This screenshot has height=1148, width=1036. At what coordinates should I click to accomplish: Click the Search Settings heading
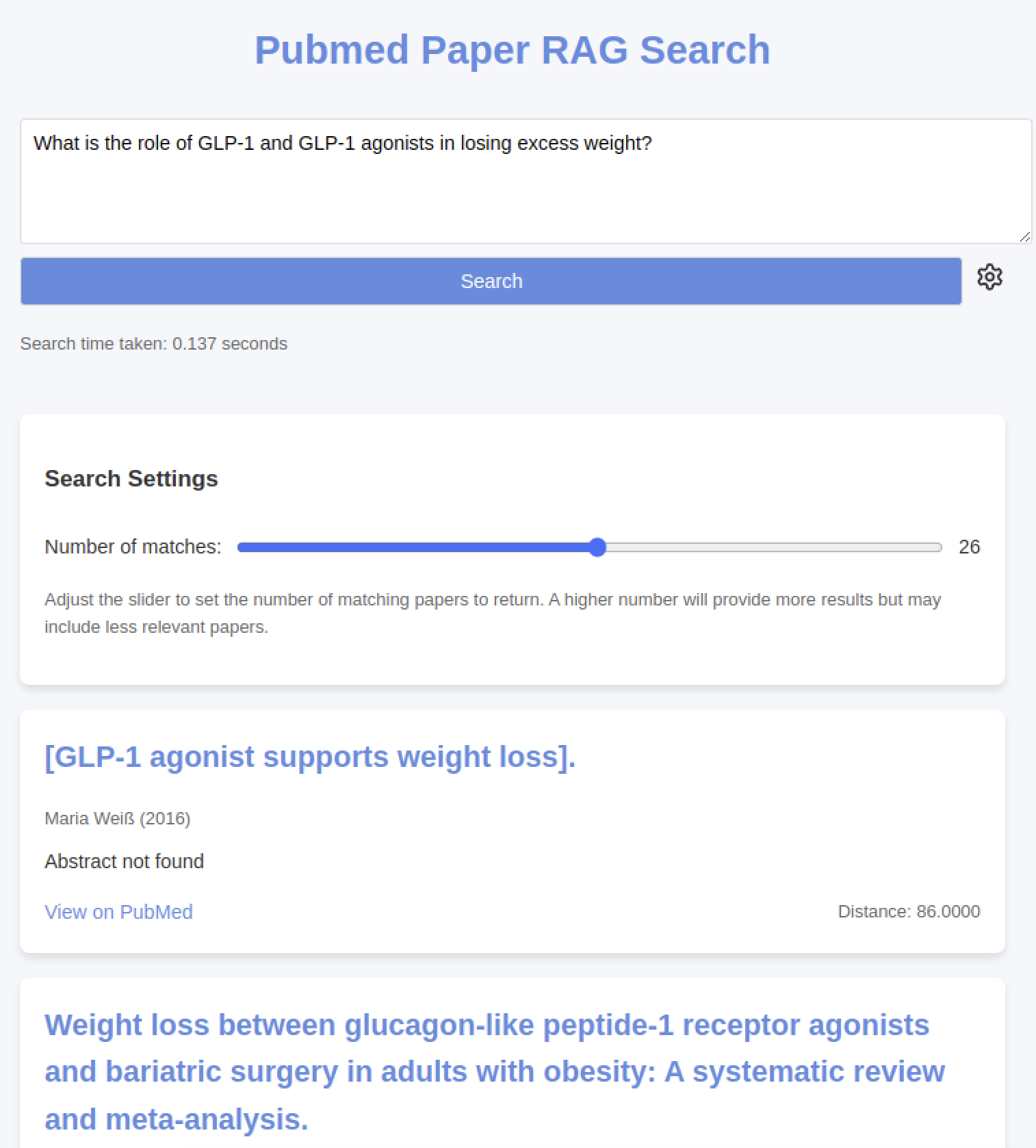(x=131, y=479)
